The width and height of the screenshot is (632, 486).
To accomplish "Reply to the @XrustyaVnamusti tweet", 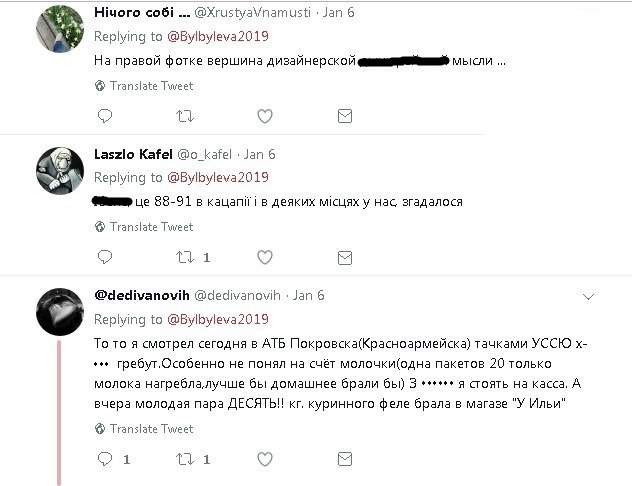I will click(x=105, y=116).
